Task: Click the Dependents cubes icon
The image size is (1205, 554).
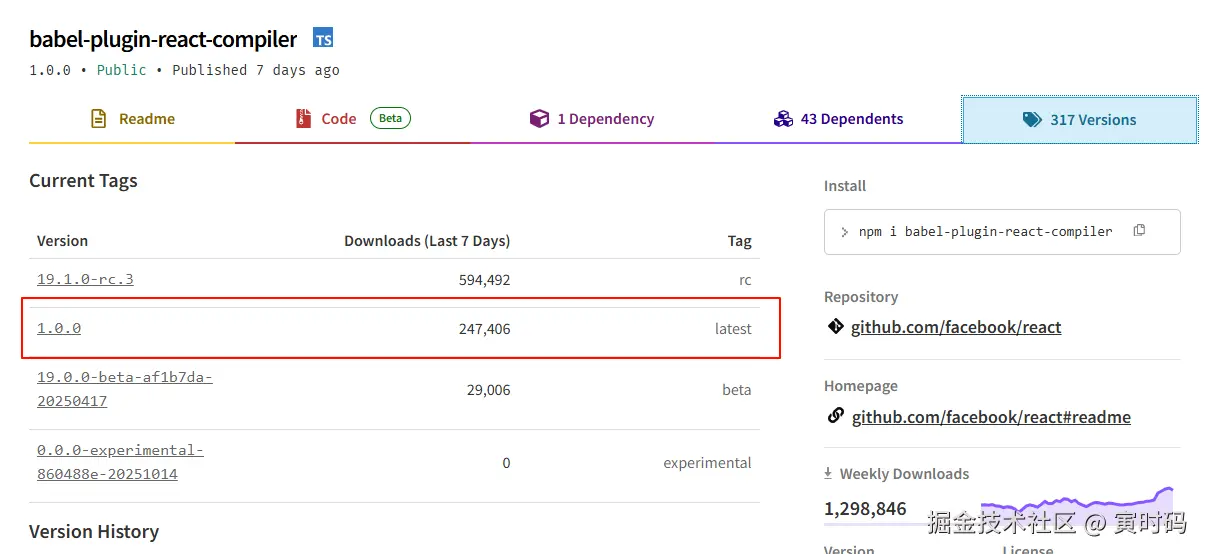Action: (783, 119)
